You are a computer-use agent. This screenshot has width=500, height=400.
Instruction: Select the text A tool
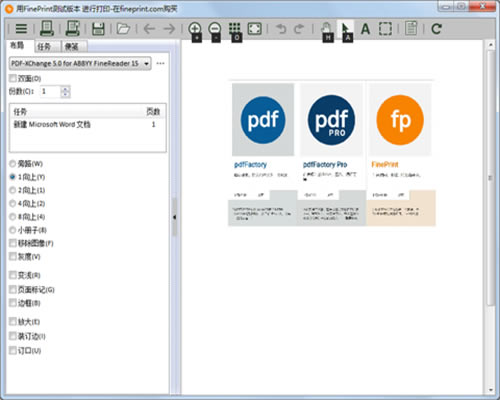[x=365, y=29]
